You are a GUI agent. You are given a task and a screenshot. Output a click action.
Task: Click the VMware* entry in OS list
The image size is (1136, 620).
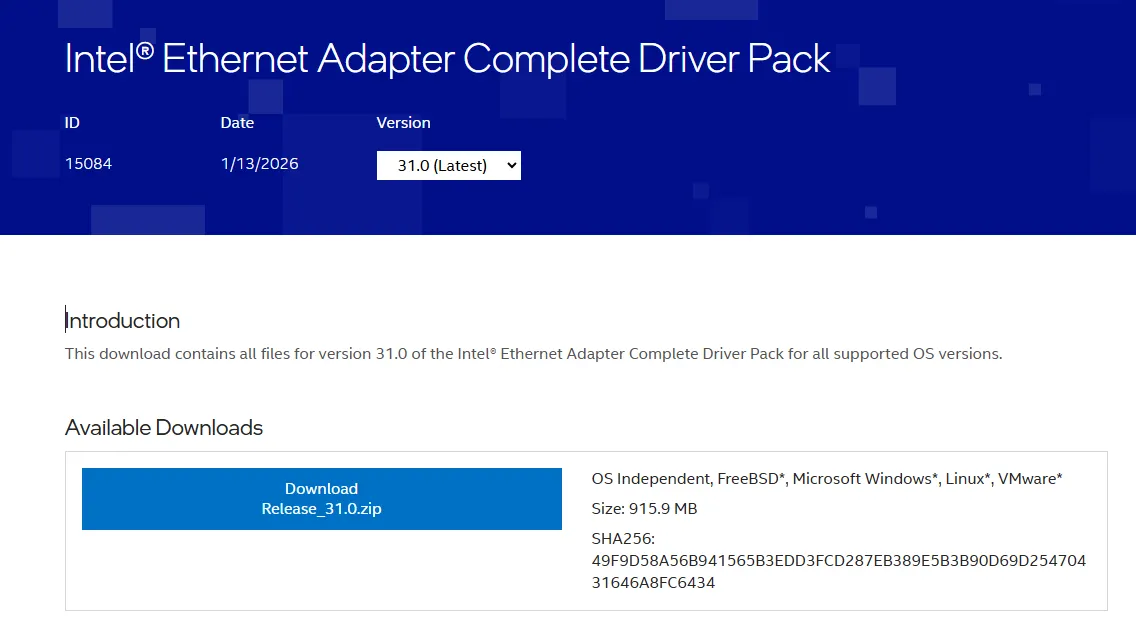point(1032,479)
